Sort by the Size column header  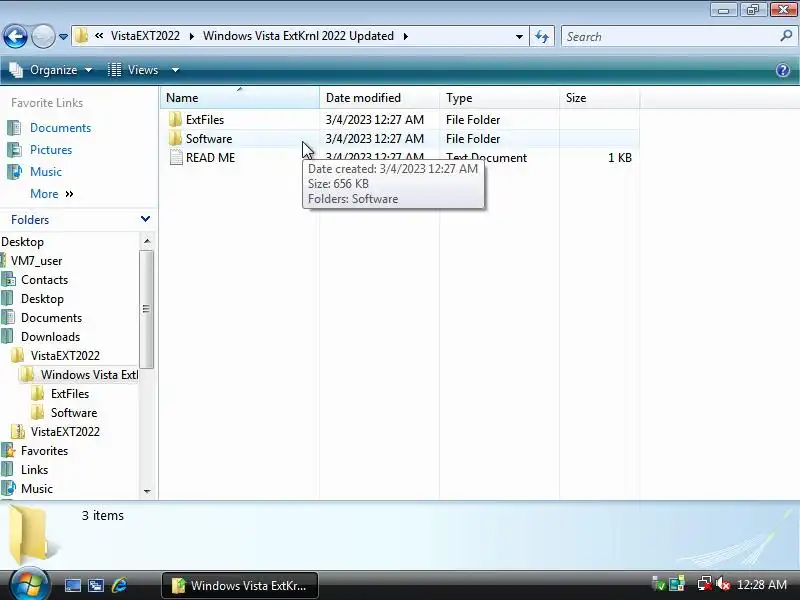(599, 97)
